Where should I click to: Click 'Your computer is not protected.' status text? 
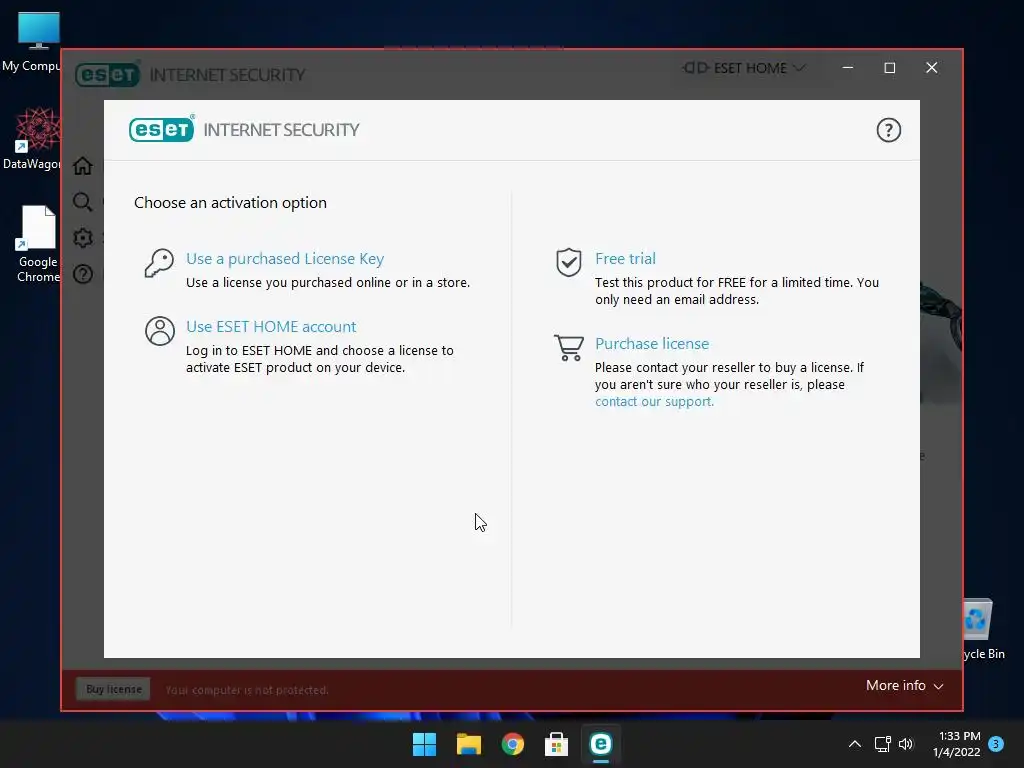point(247,690)
